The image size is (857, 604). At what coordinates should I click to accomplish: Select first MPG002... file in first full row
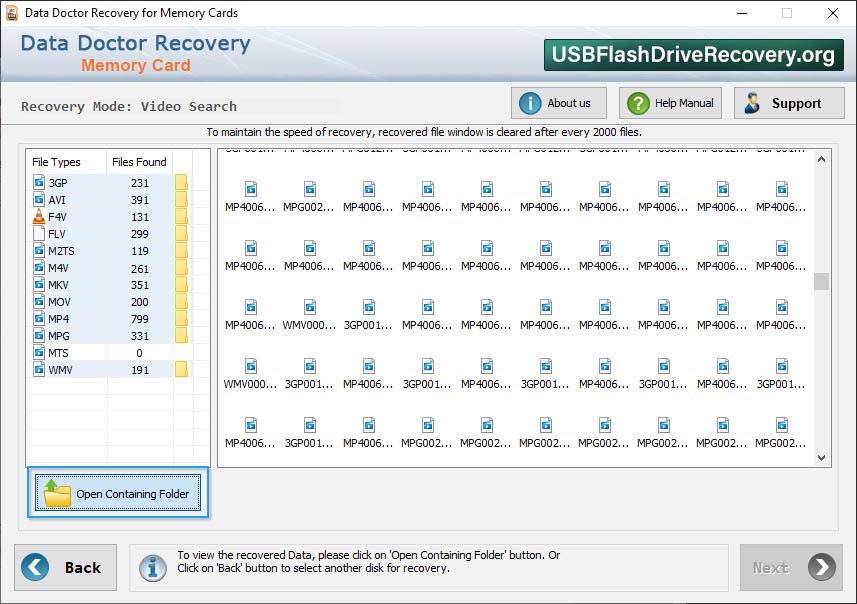coord(309,197)
